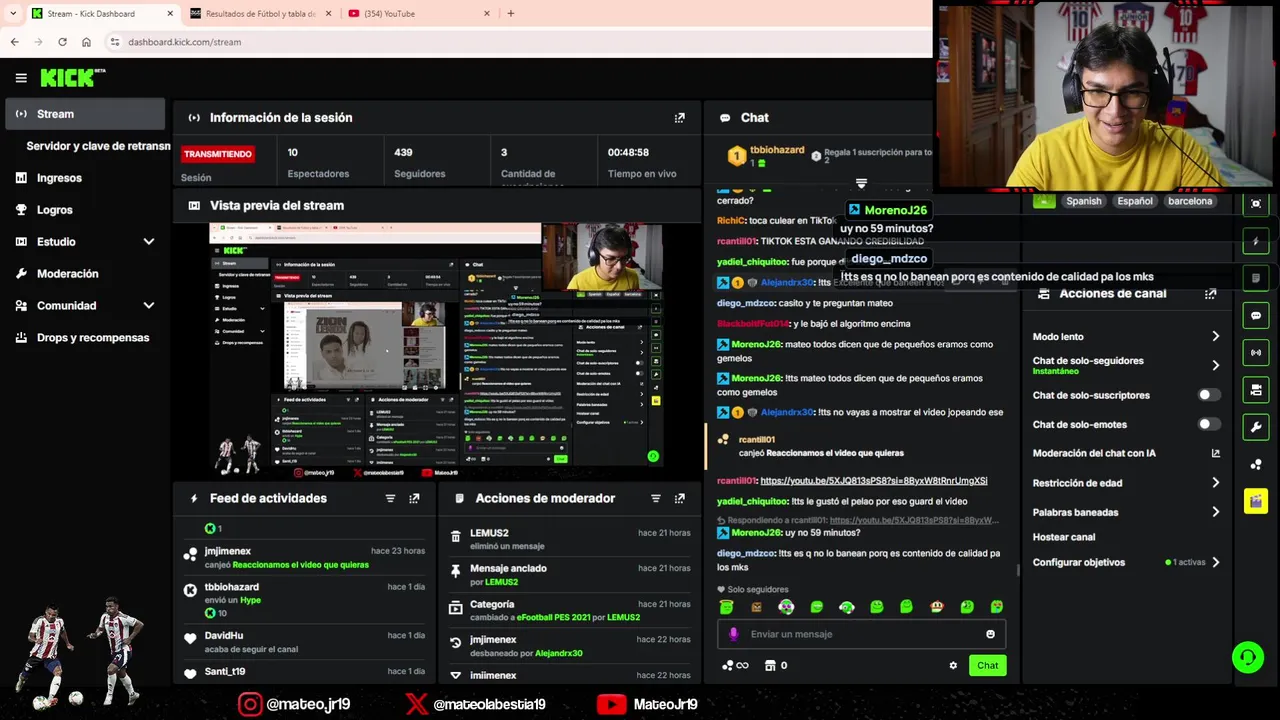Open Moderación del chat con IA external link
This screenshot has height=720, width=1280.
pyautogui.click(x=1216, y=453)
